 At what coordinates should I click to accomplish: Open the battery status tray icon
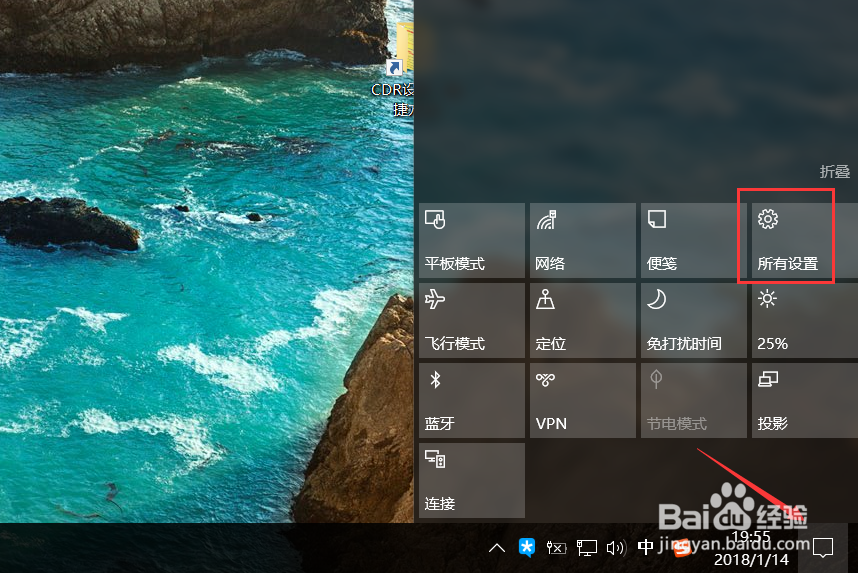point(556,548)
